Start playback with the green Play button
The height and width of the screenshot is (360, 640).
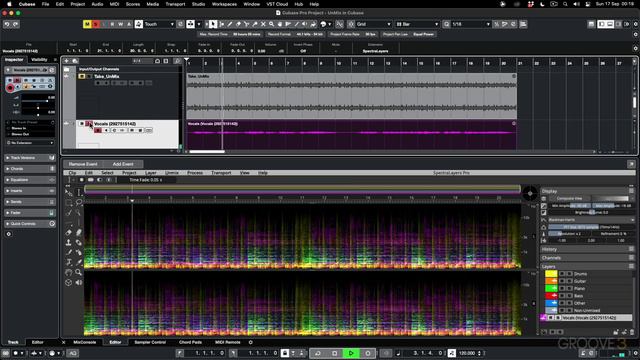351,353
